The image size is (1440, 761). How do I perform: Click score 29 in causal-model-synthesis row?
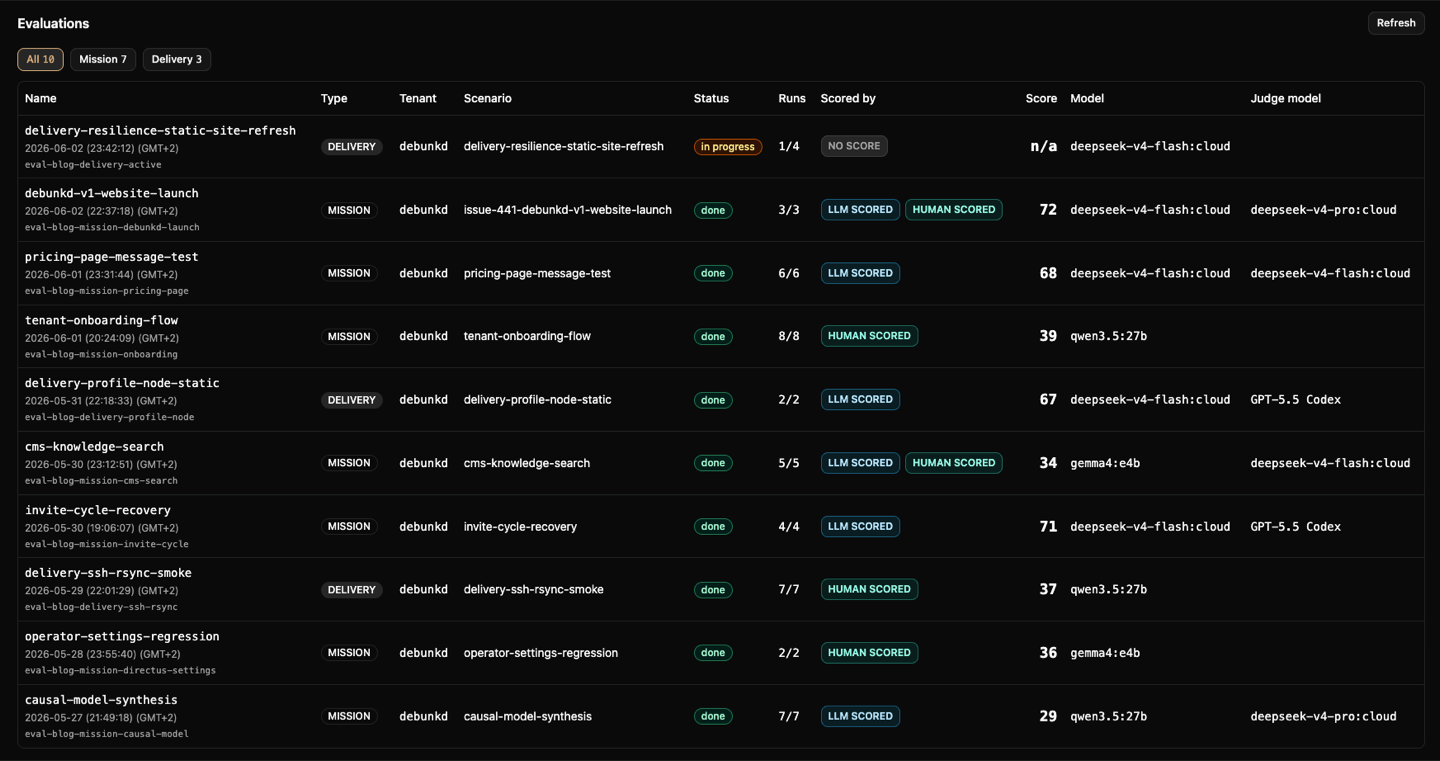(x=1048, y=716)
